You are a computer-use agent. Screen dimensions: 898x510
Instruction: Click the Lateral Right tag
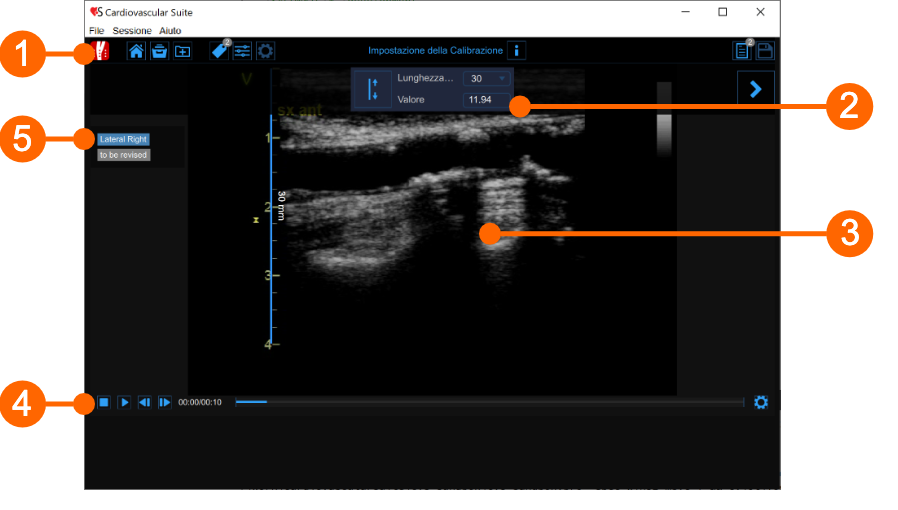click(123, 139)
